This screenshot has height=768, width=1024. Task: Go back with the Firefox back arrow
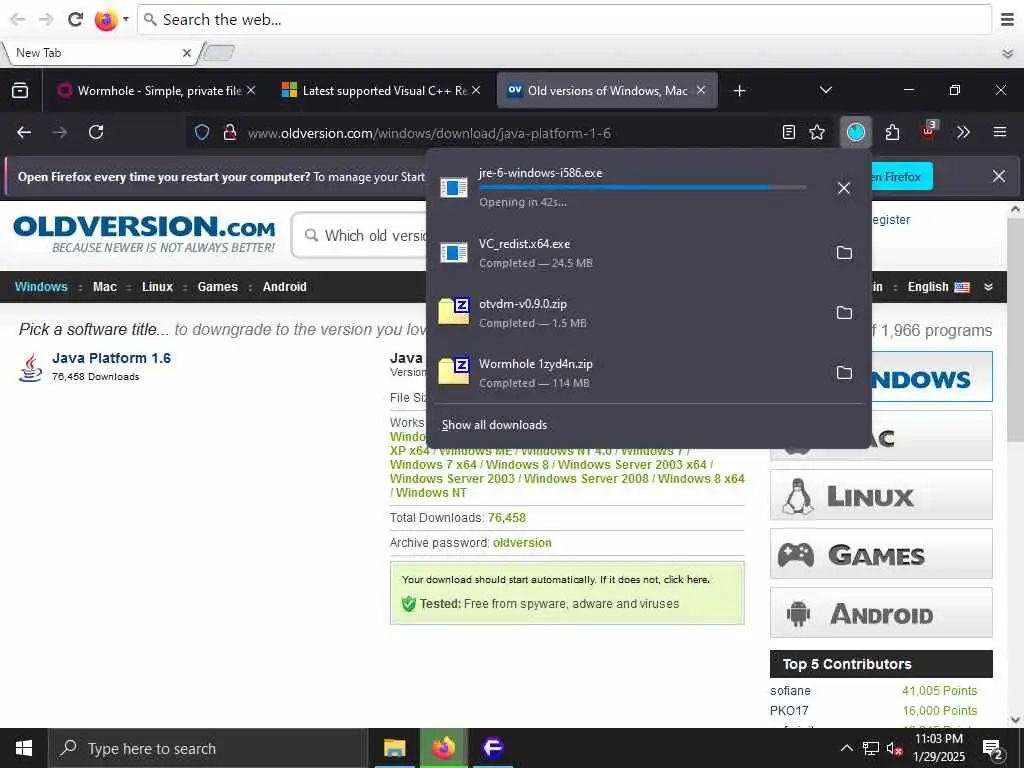point(24,133)
